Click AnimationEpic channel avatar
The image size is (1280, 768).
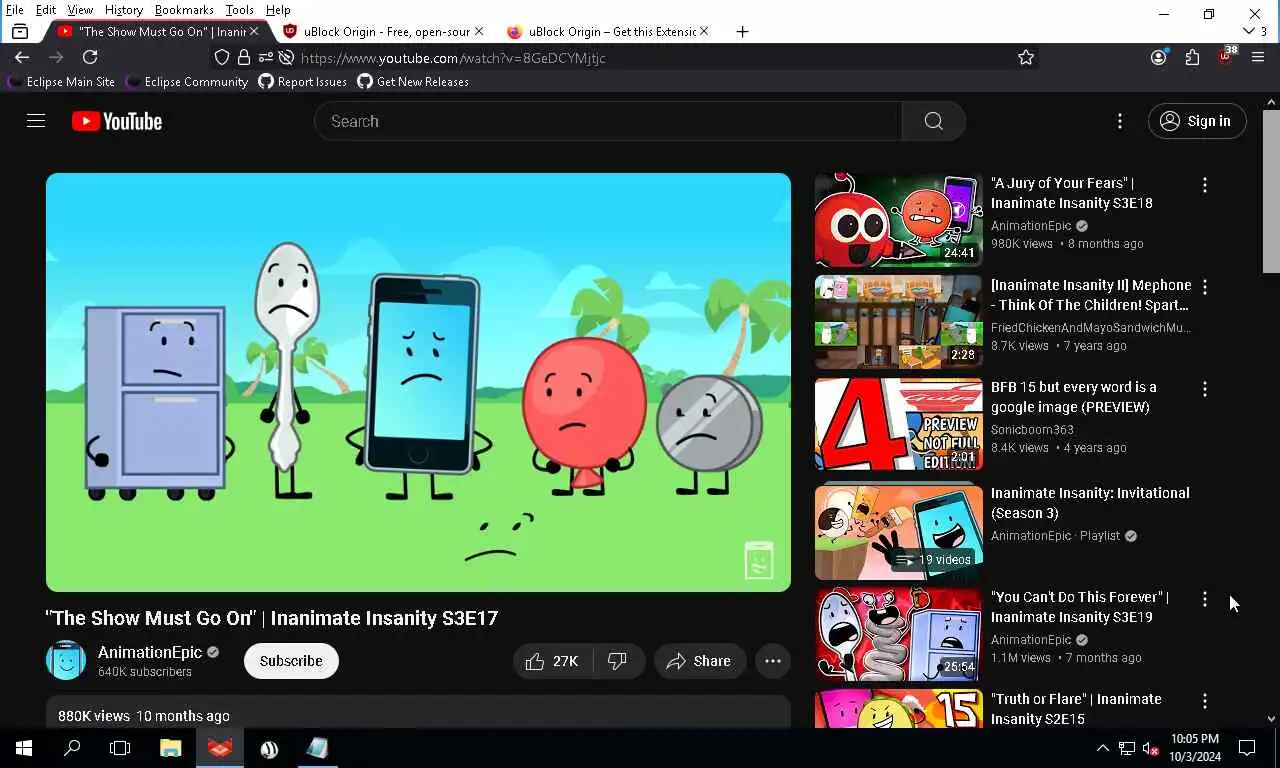[x=66, y=661]
